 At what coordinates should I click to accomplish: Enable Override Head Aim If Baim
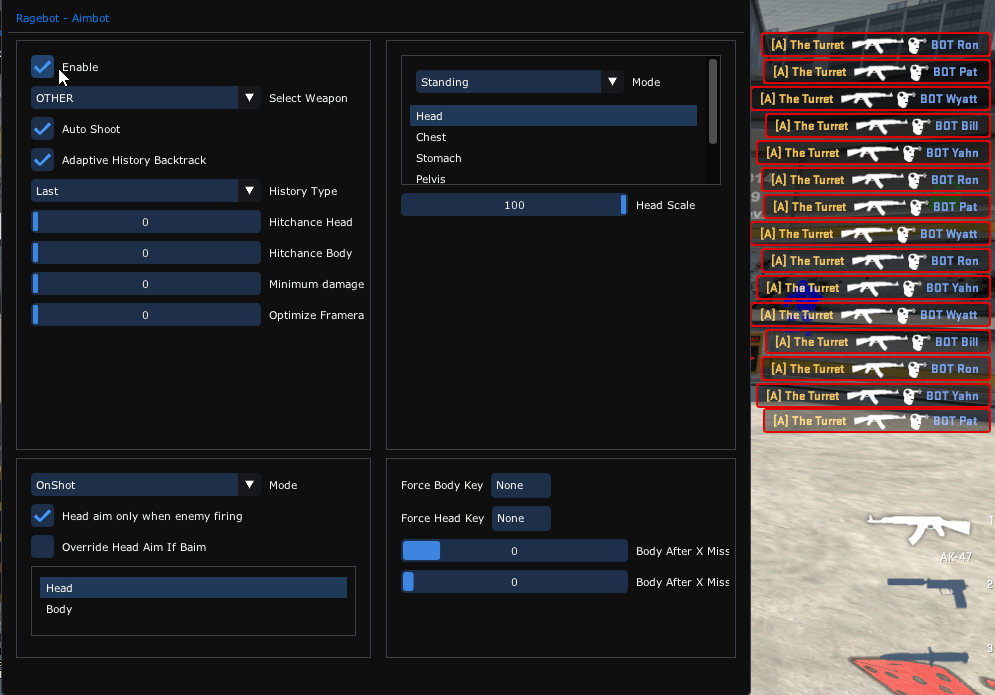[x=43, y=547]
